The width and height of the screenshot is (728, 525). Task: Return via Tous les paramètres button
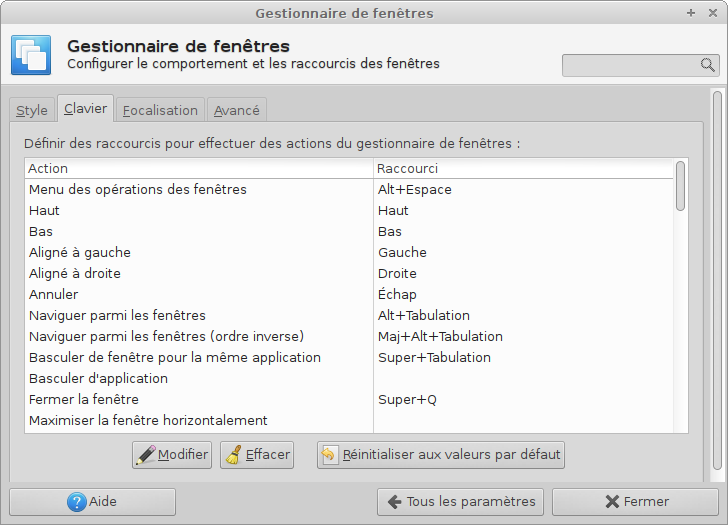coord(460,502)
